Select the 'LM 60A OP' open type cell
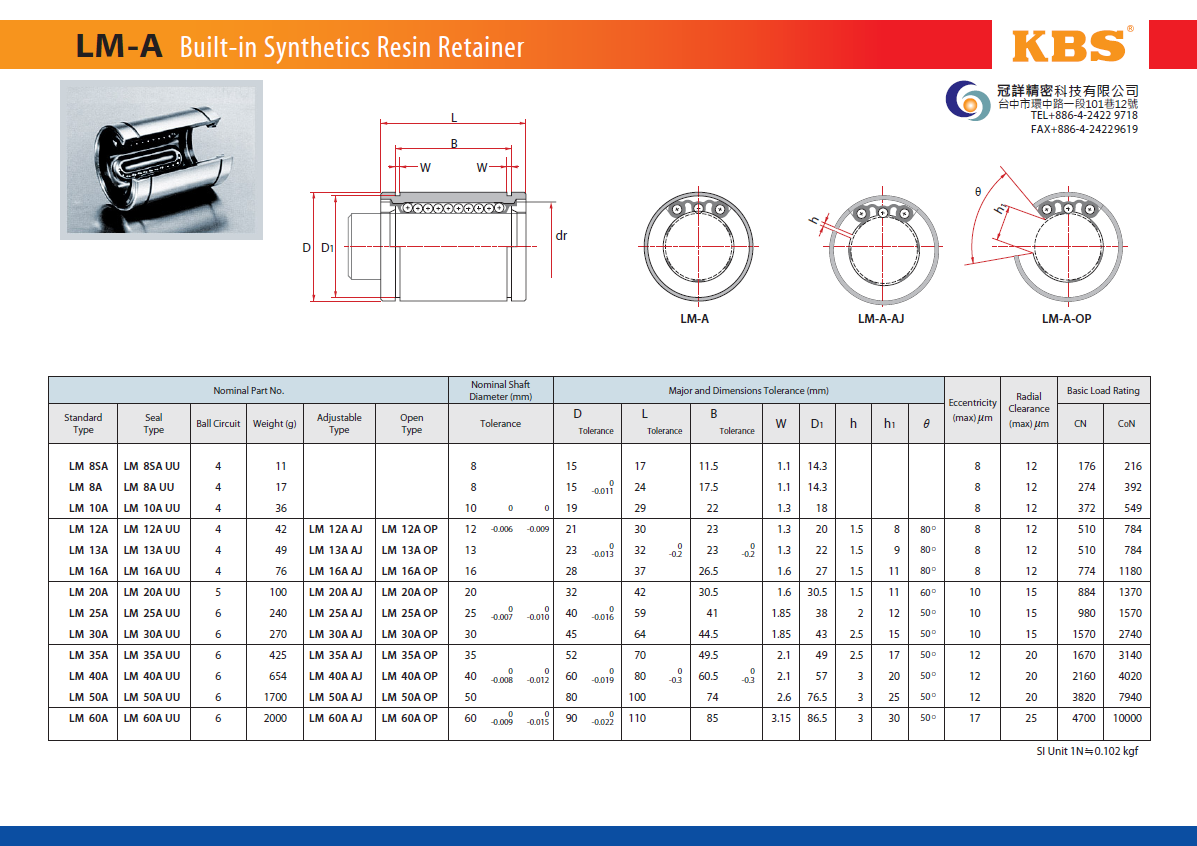This screenshot has width=1197, height=846. click(410, 718)
